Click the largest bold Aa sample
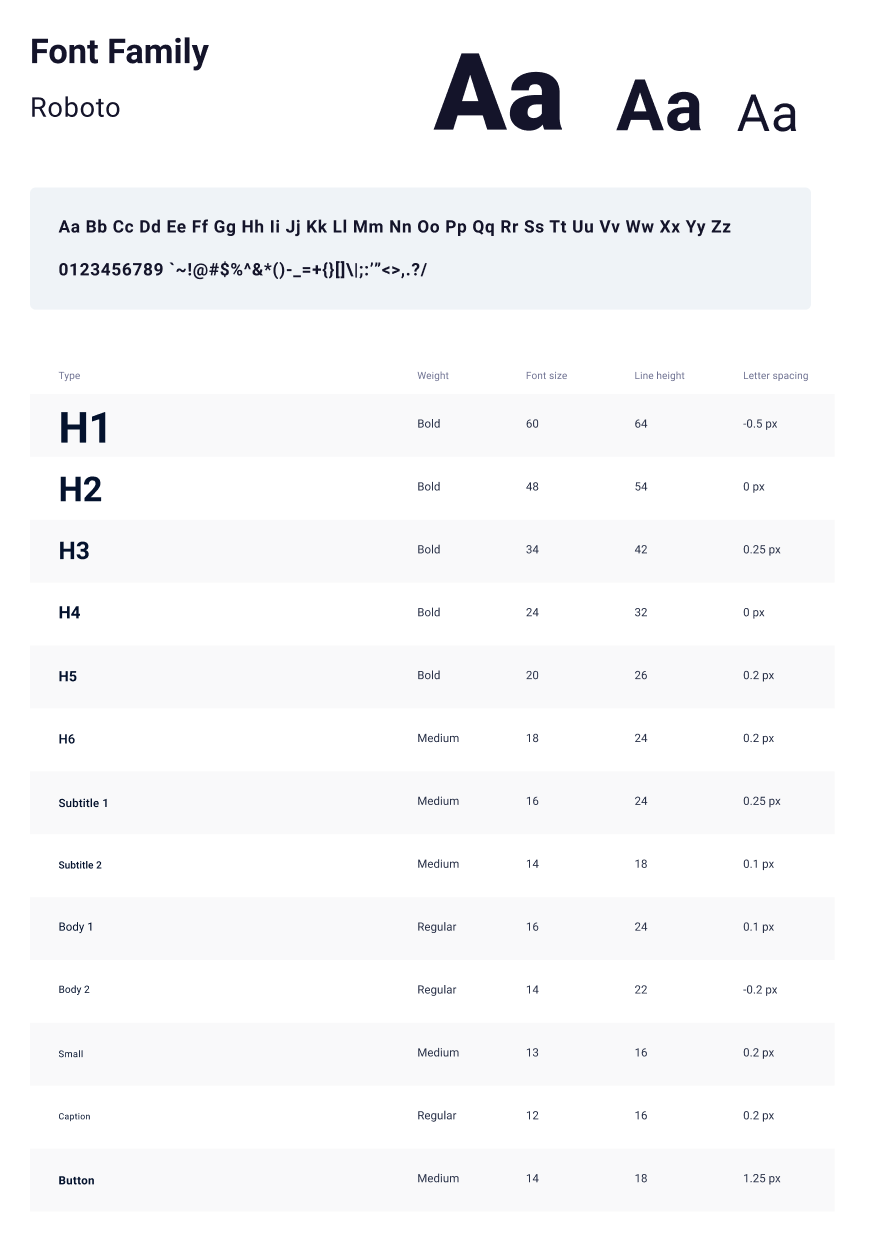 click(498, 94)
